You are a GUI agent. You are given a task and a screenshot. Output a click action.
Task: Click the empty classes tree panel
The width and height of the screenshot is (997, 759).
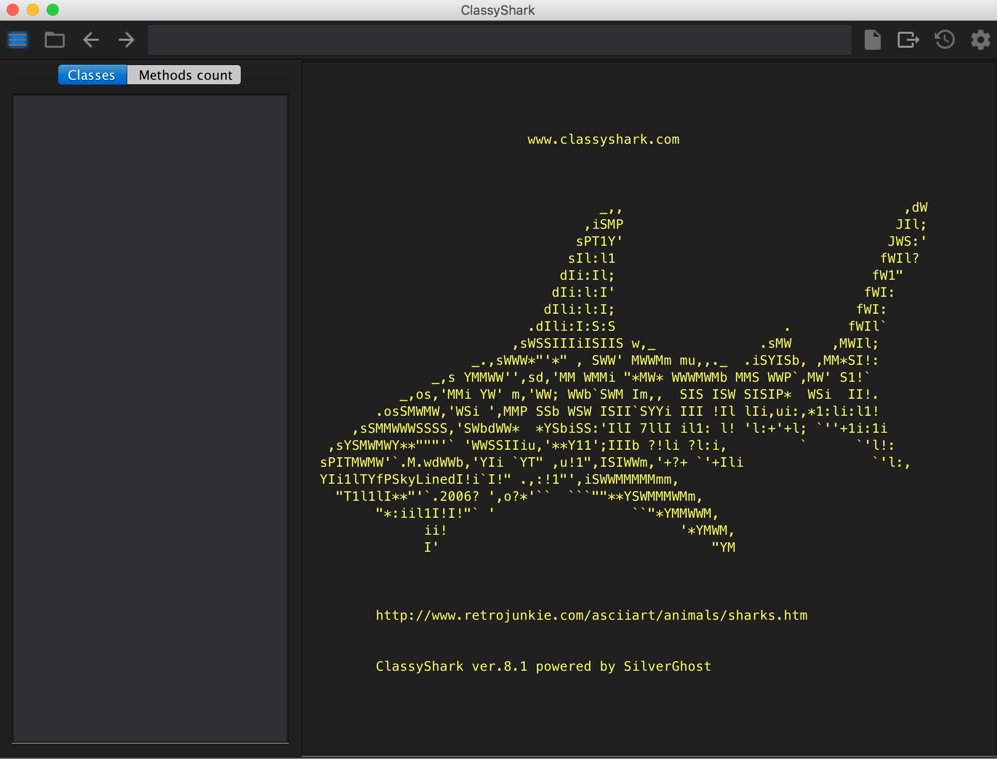coord(150,418)
